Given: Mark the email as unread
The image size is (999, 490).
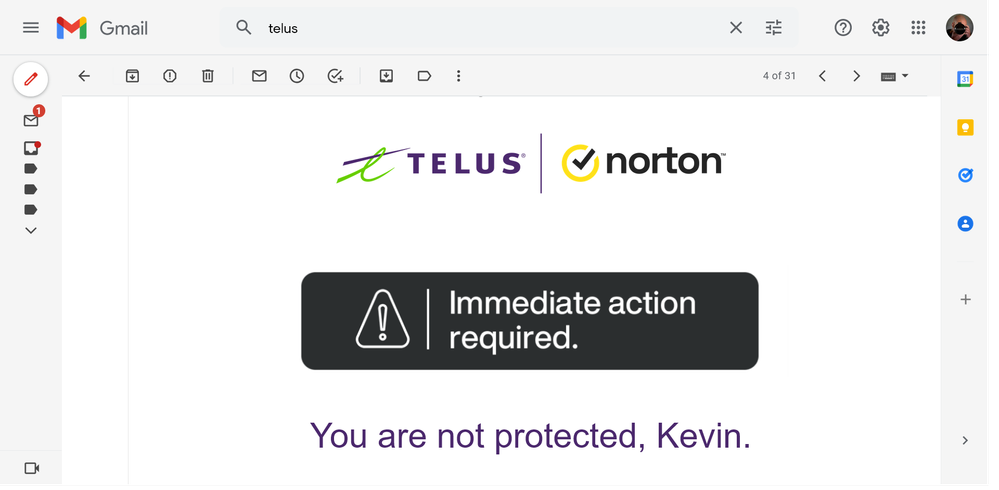Looking at the screenshot, I should coord(259,76).
